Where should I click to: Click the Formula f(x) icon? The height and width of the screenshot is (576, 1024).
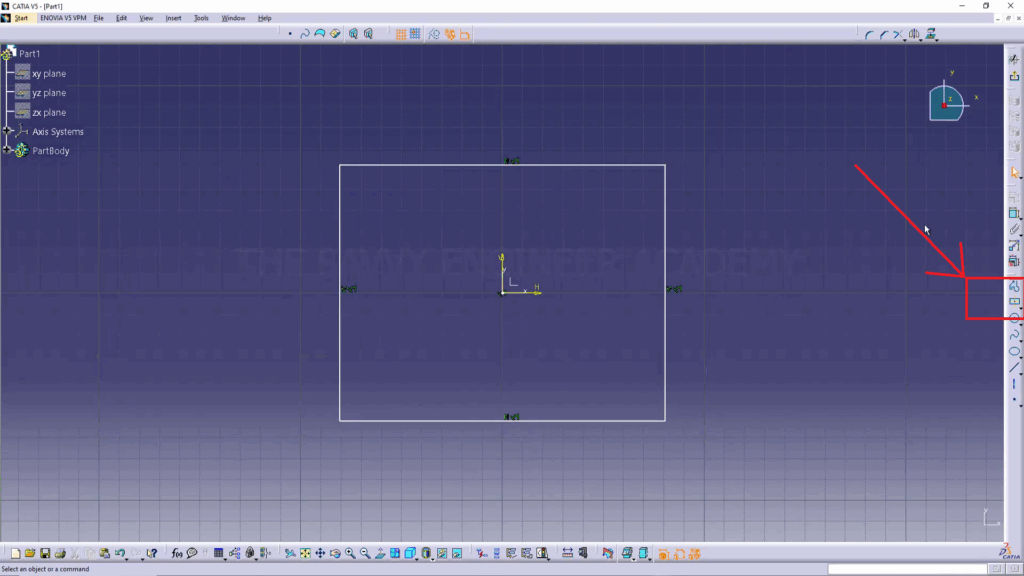177,553
